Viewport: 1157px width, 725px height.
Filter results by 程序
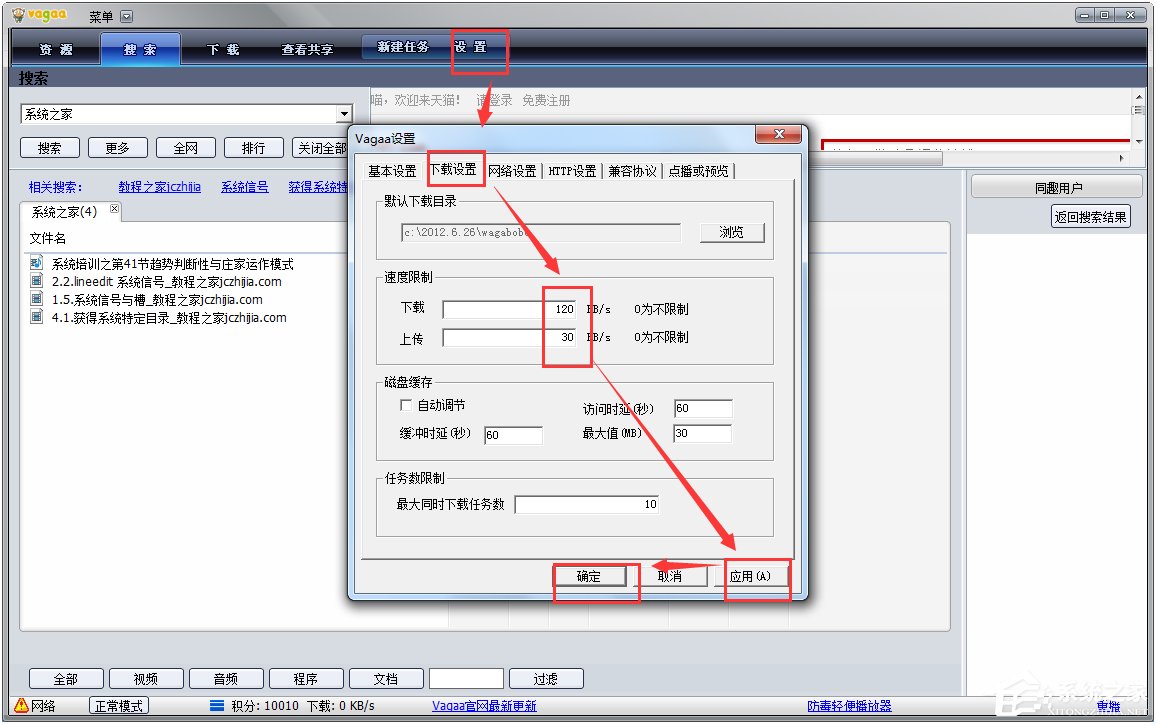pos(305,679)
